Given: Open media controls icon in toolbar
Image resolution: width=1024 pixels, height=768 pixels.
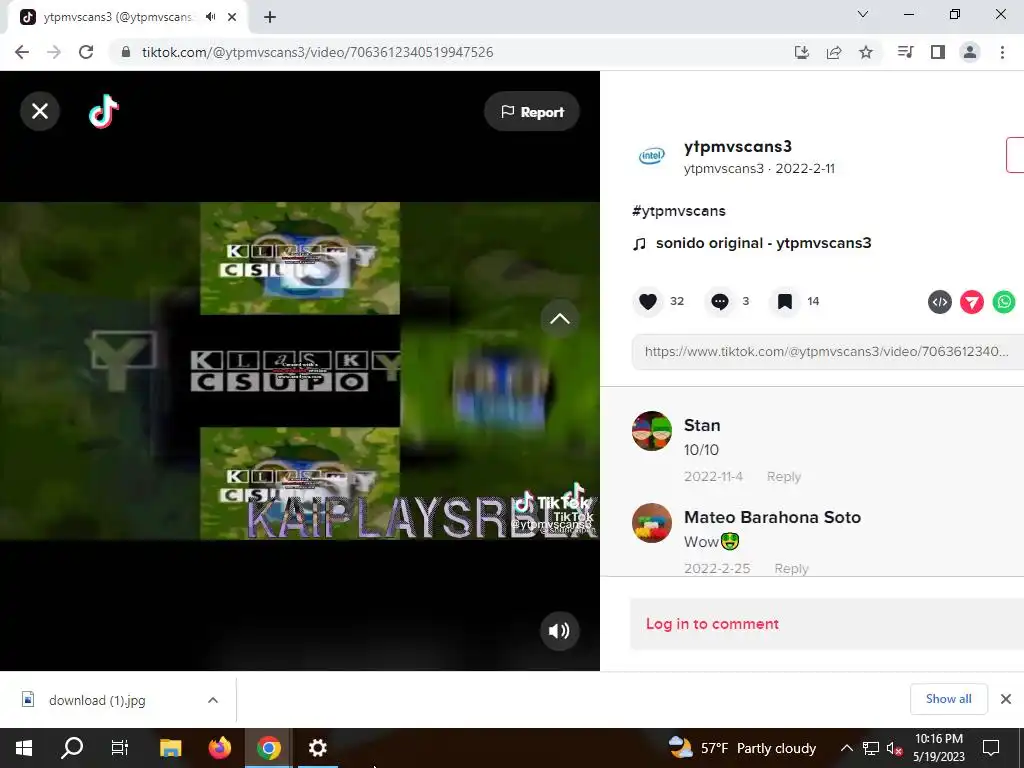Looking at the screenshot, I should (906, 52).
